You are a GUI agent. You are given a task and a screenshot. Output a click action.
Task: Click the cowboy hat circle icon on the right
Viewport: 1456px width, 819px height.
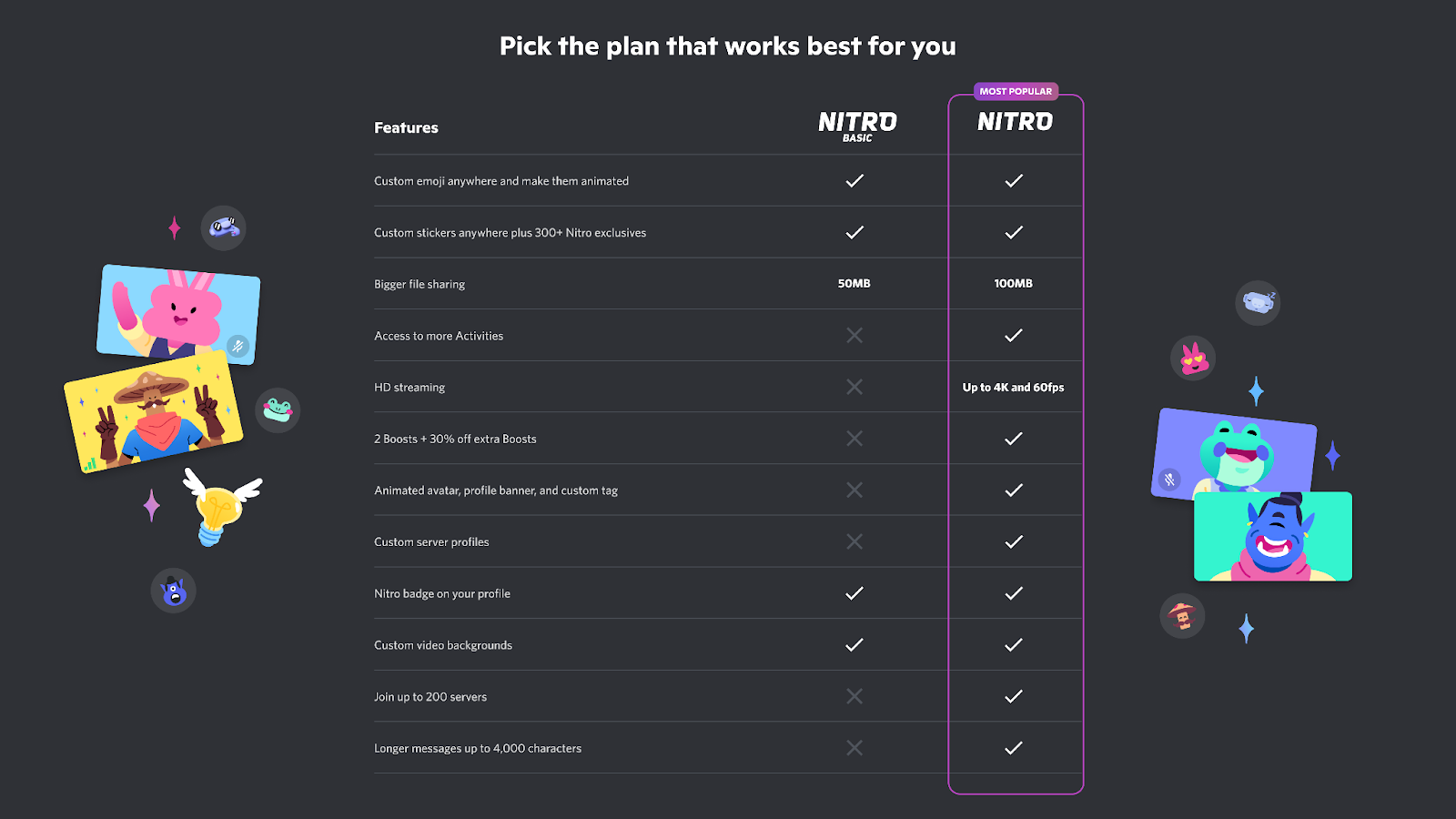tap(1181, 616)
